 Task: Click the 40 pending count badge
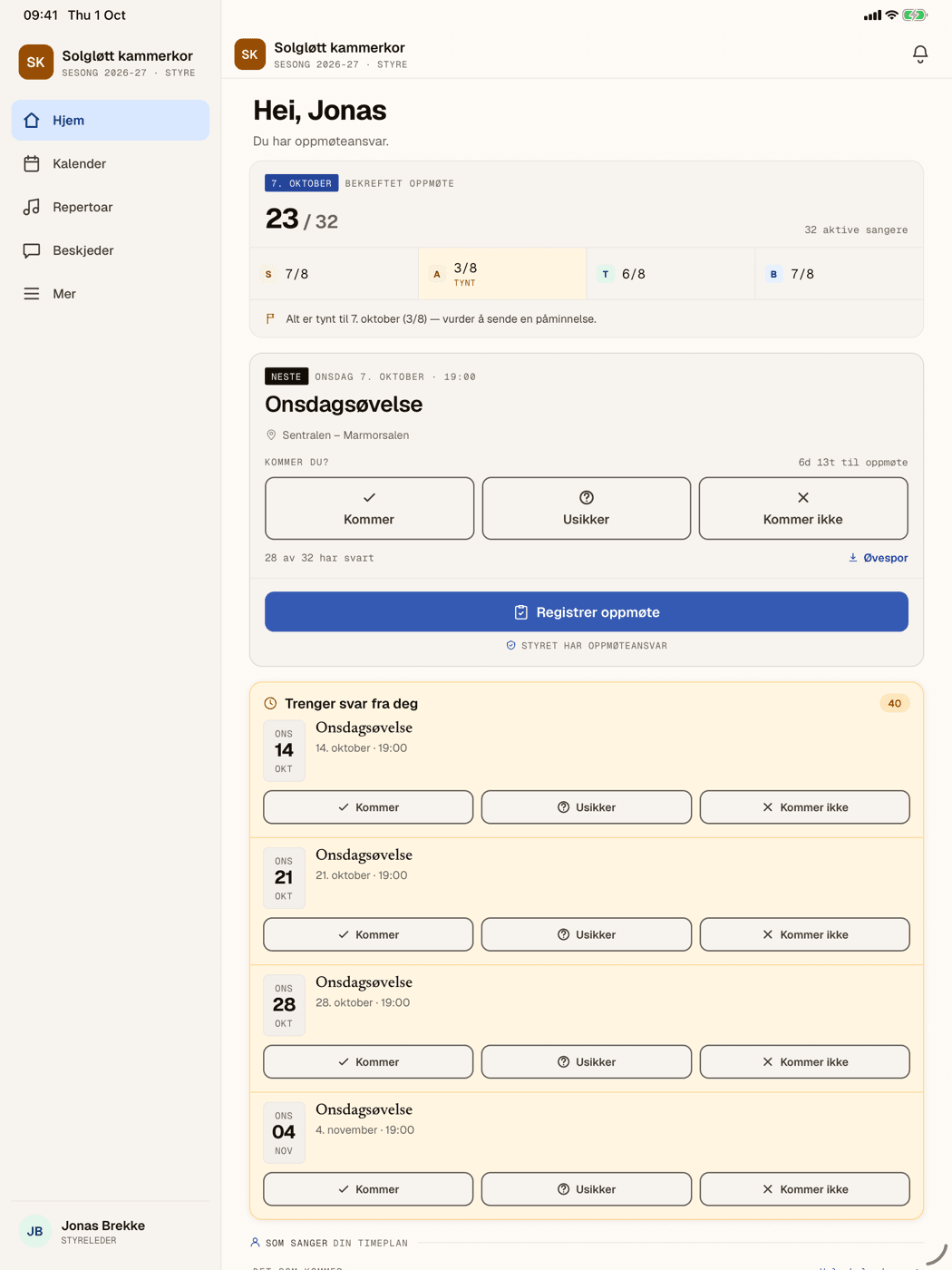pos(895,703)
